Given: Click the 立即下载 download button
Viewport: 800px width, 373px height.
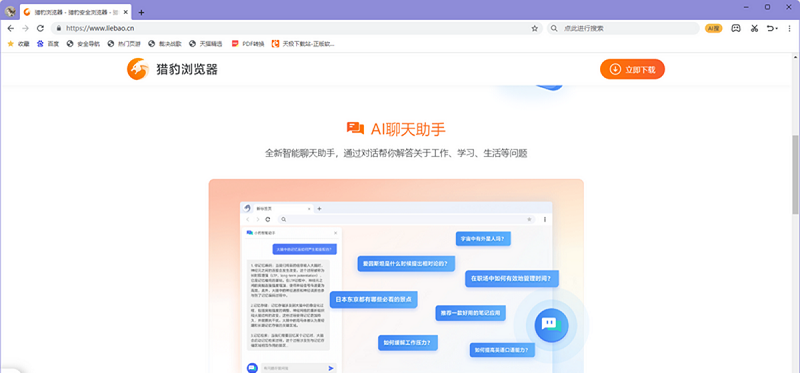Looking at the screenshot, I should click(632, 69).
